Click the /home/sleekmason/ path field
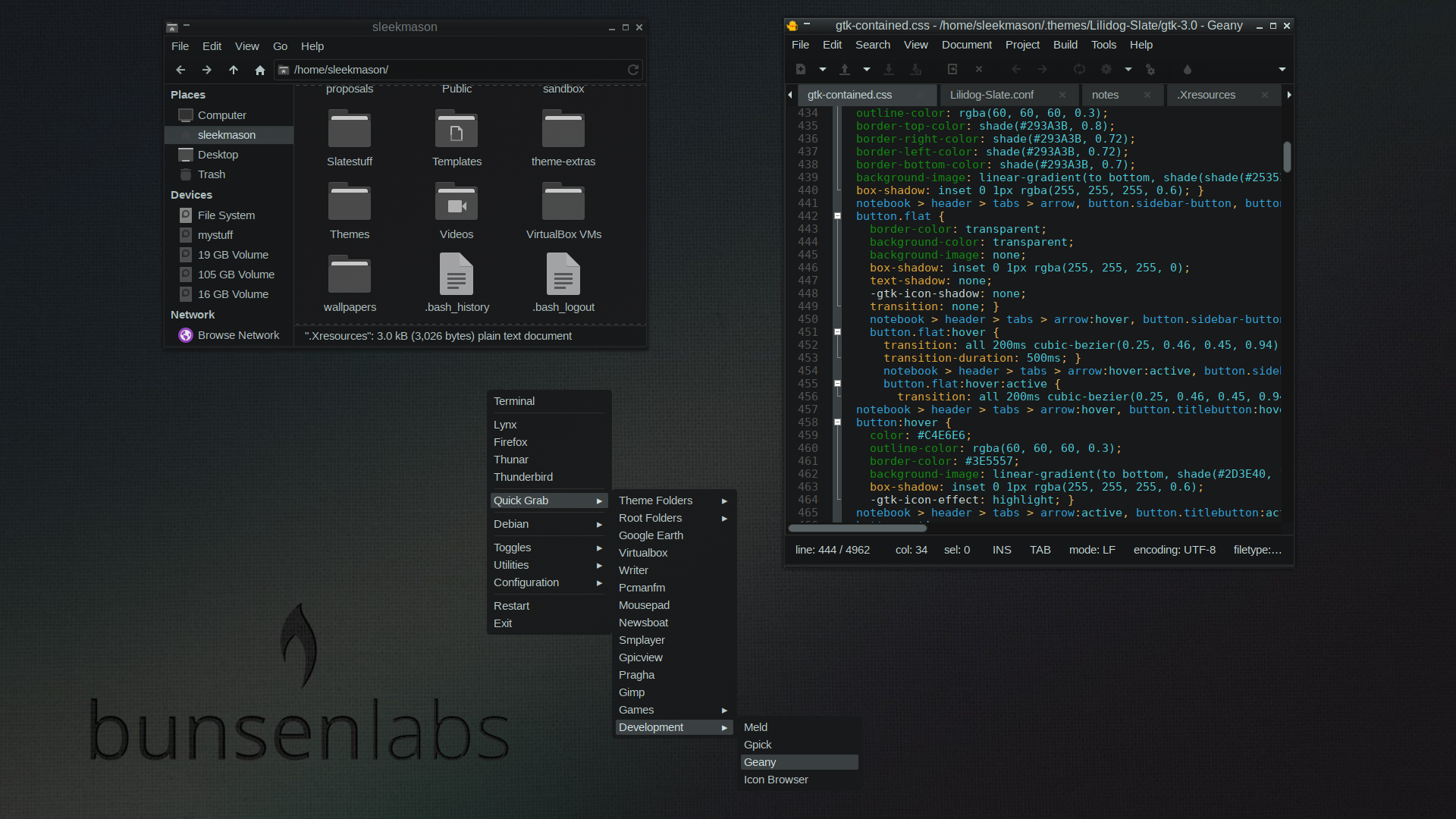 (457, 70)
